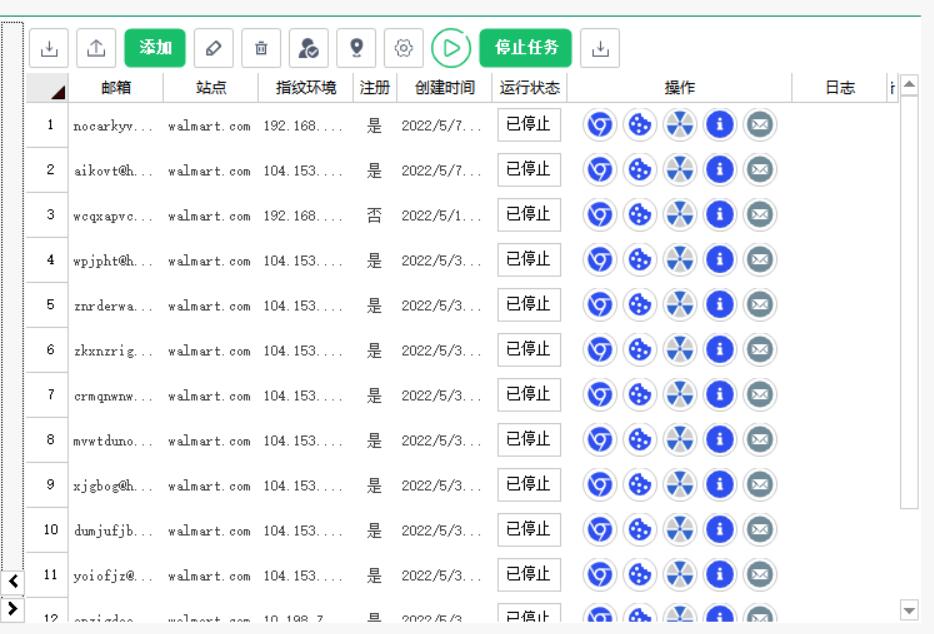Click the 操作 column header
Screen dimensions: 934x634
(680, 88)
